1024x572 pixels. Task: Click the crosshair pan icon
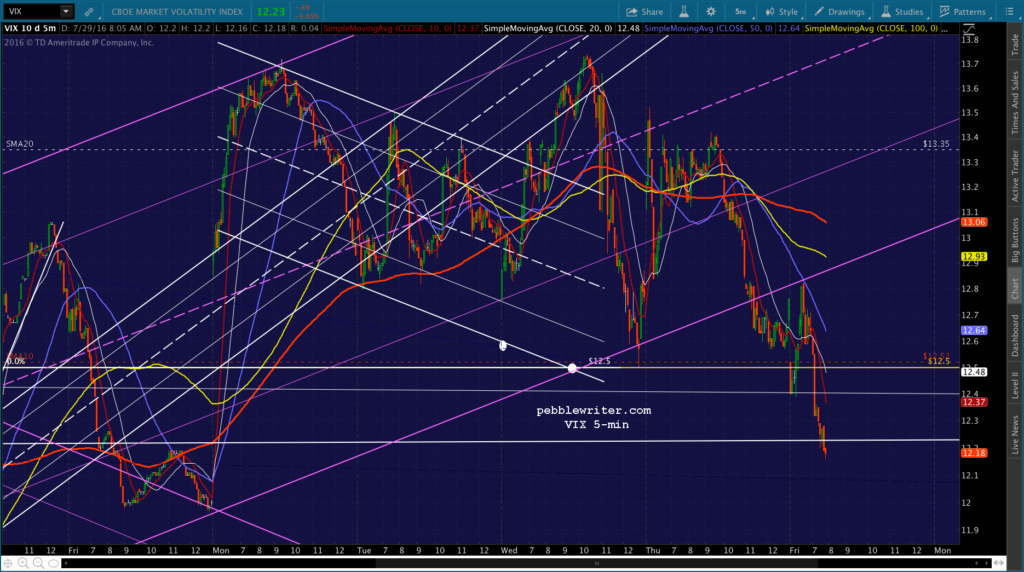(8, 563)
